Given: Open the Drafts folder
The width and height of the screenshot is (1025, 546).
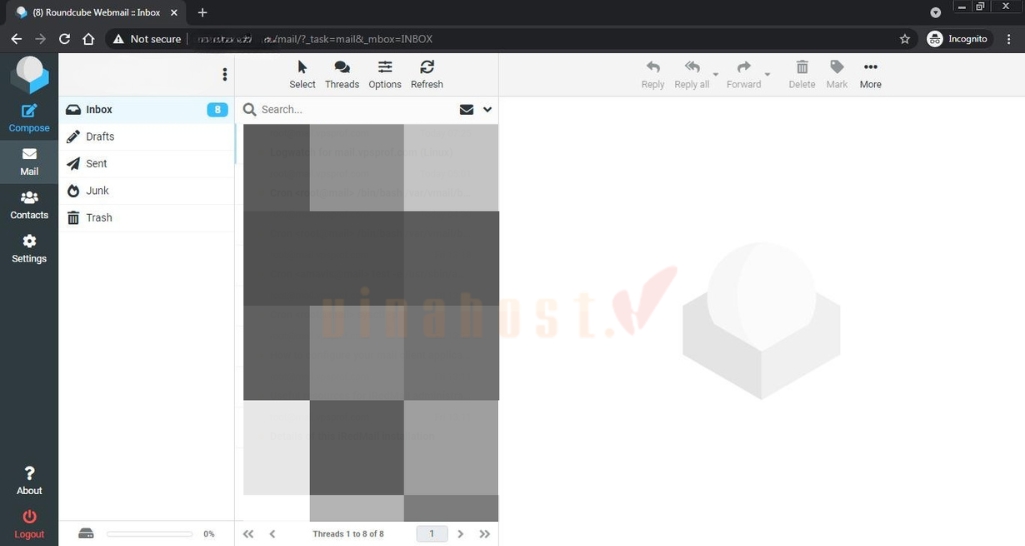Looking at the screenshot, I should tap(146, 136).
